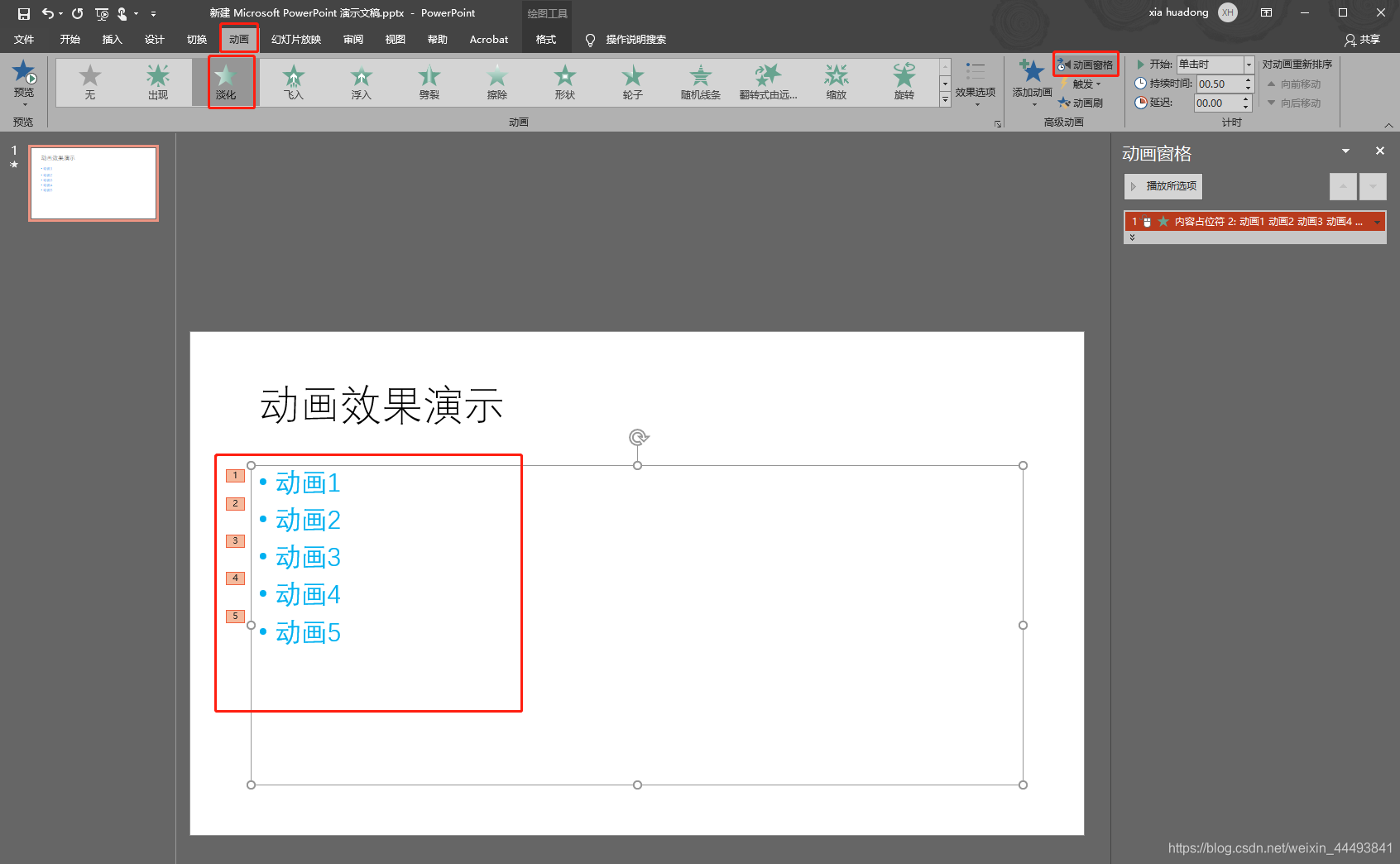Open the customize quick access toolbar arrow
This screenshot has height=864, width=1400.
pos(153,13)
